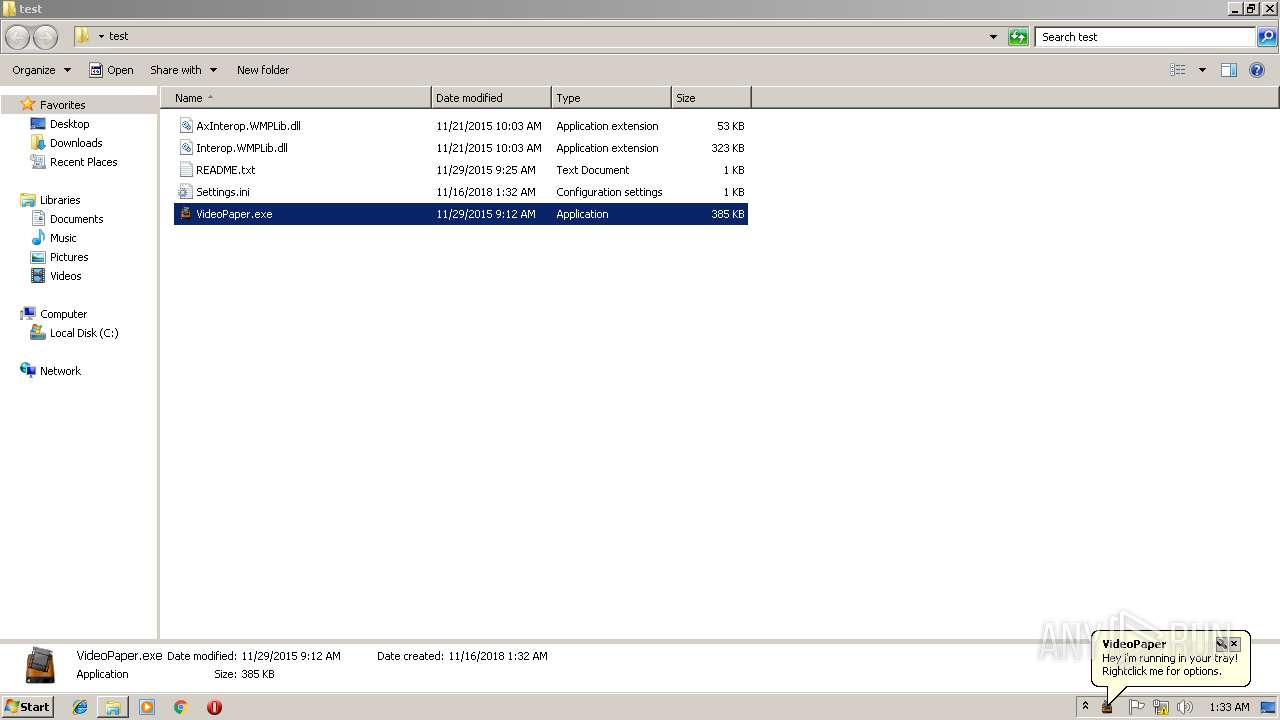Click the 1:33 AM taskbar clock
This screenshot has height=720, width=1280.
click(1229, 707)
